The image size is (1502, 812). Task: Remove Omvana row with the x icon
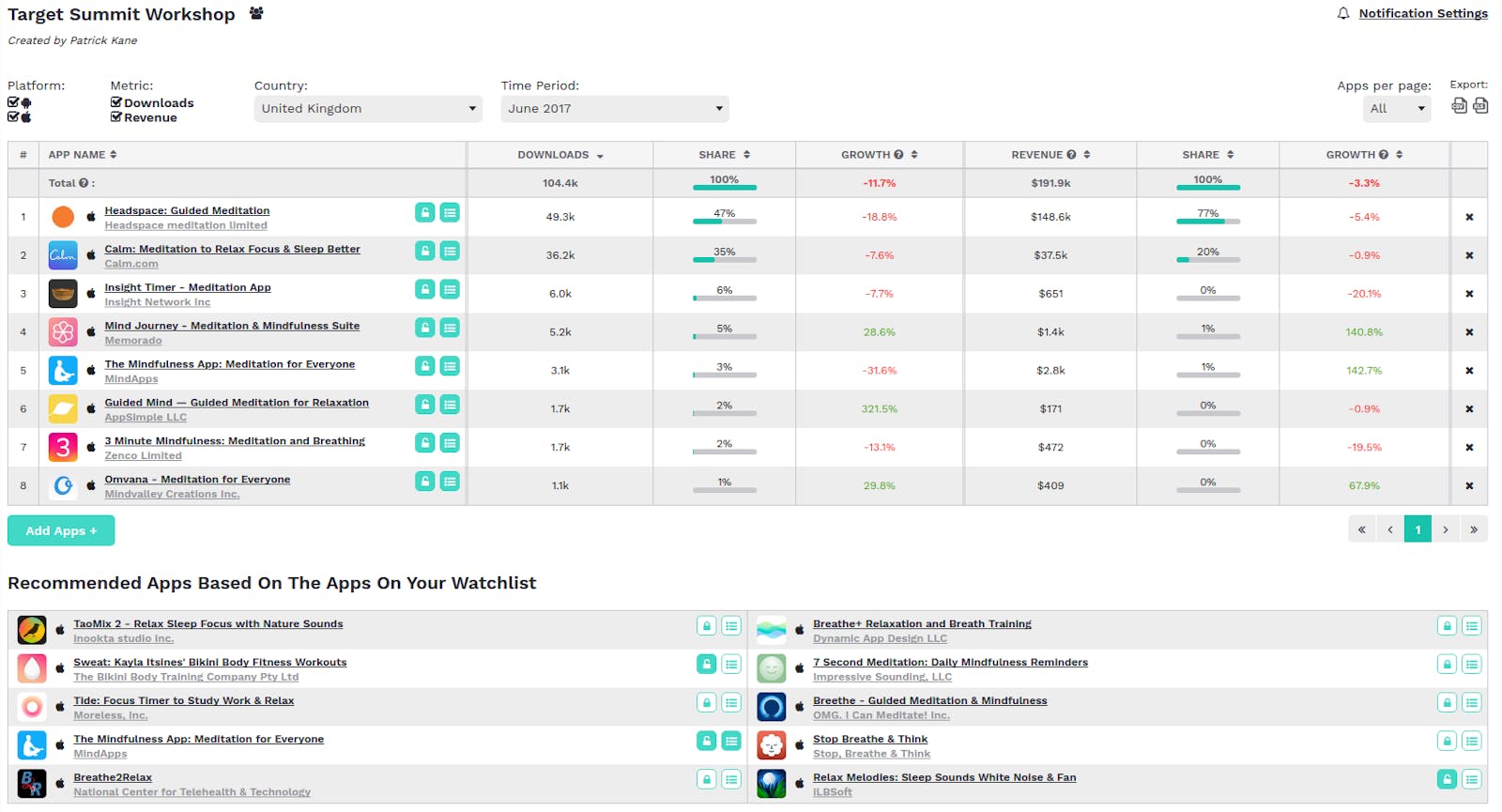(1469, 486)
